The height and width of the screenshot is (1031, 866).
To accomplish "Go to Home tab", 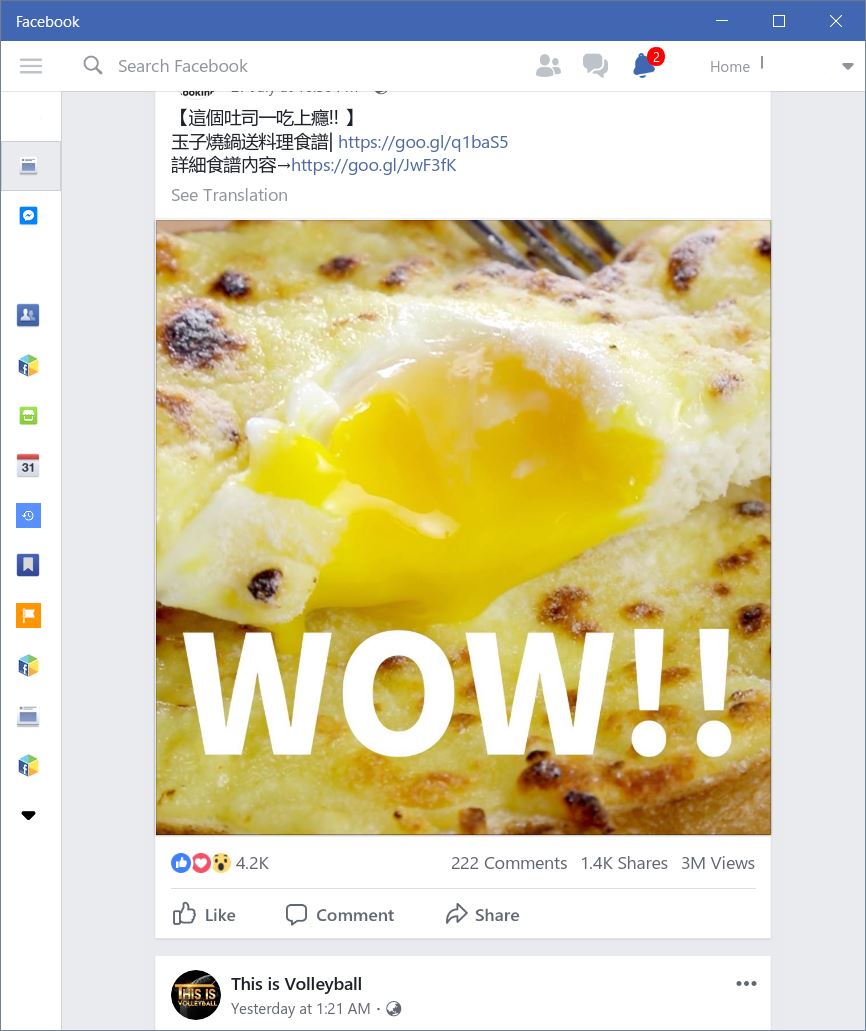I will pos(729,66).
